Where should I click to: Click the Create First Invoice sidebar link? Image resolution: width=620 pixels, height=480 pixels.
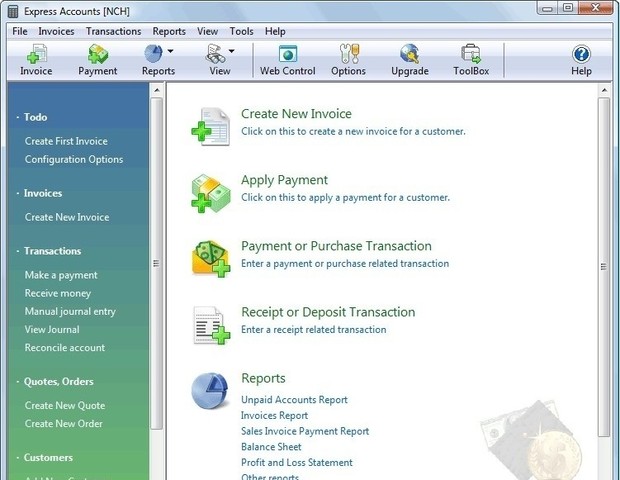pos(66,141)
